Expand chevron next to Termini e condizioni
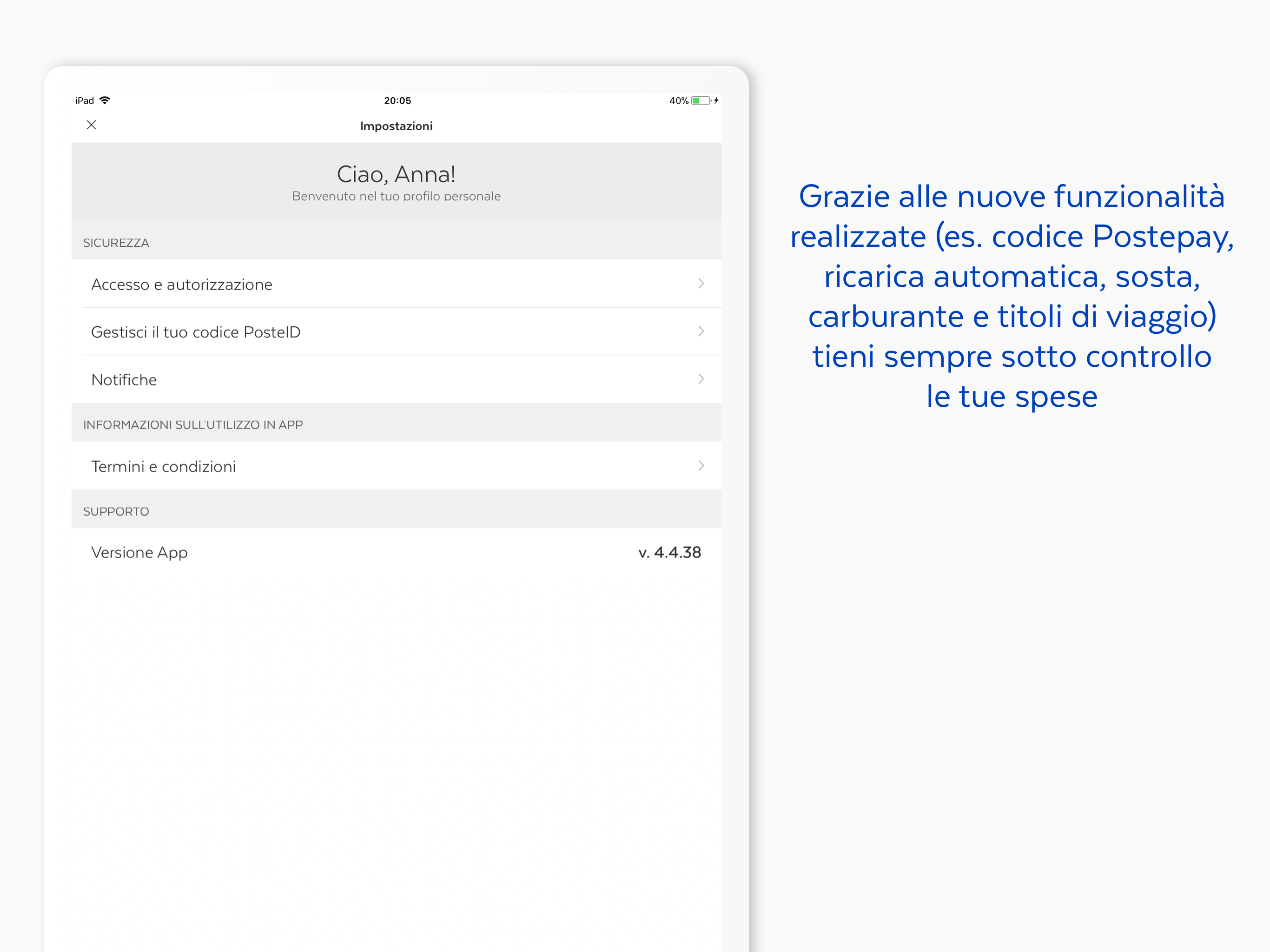The width and height of the screenshot is (1270, 952). 701,466
